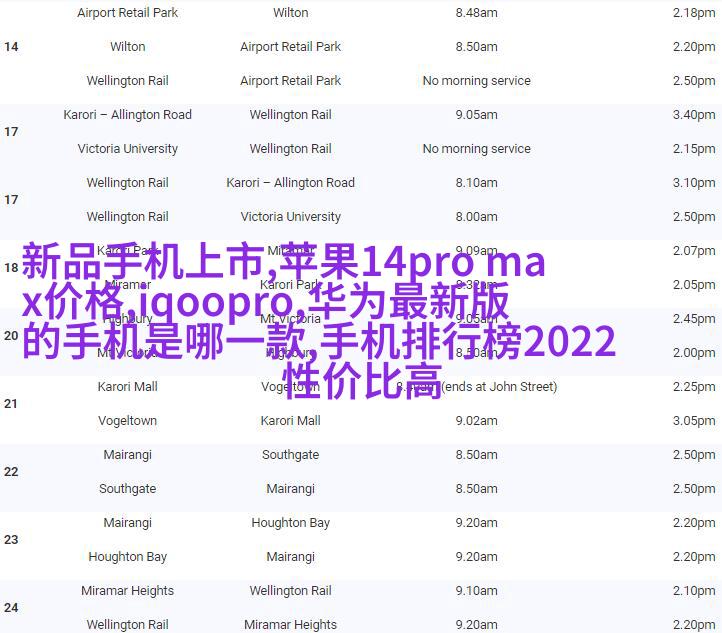
Task: Click route number 23
Action: [11, 540]
